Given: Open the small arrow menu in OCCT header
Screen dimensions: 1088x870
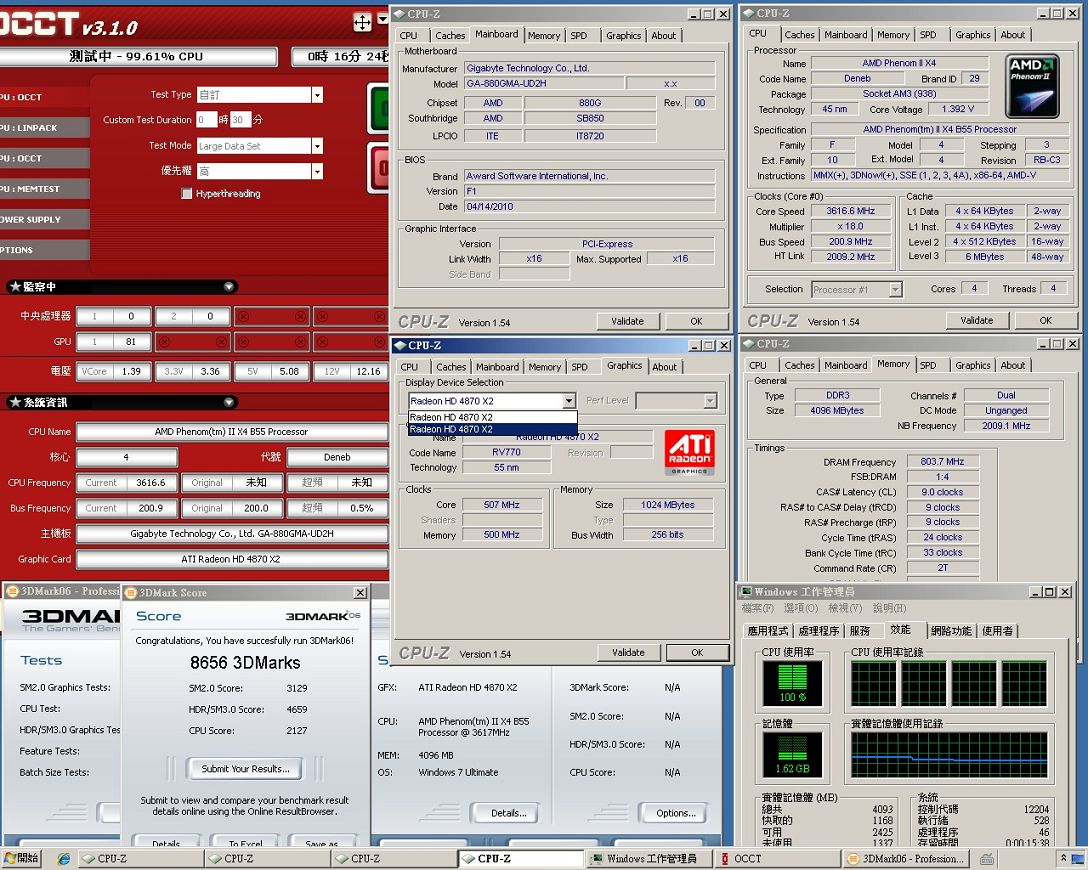Looking at the screenshot, I should coord(382,20).
